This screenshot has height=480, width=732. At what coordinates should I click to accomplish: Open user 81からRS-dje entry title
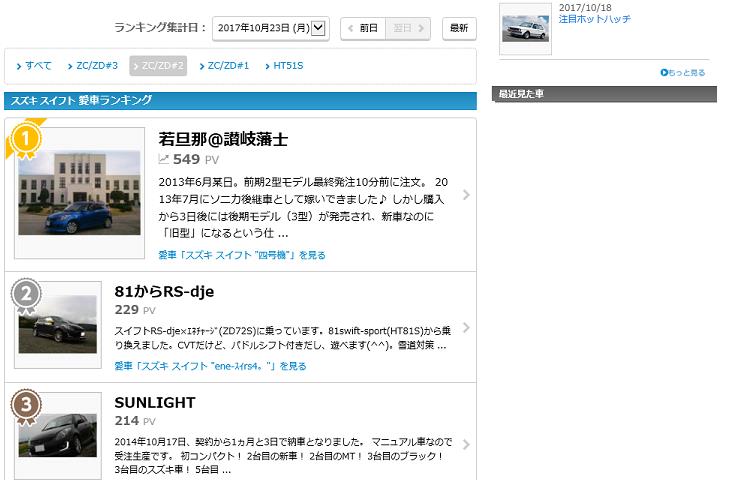(x=164, y=291)
